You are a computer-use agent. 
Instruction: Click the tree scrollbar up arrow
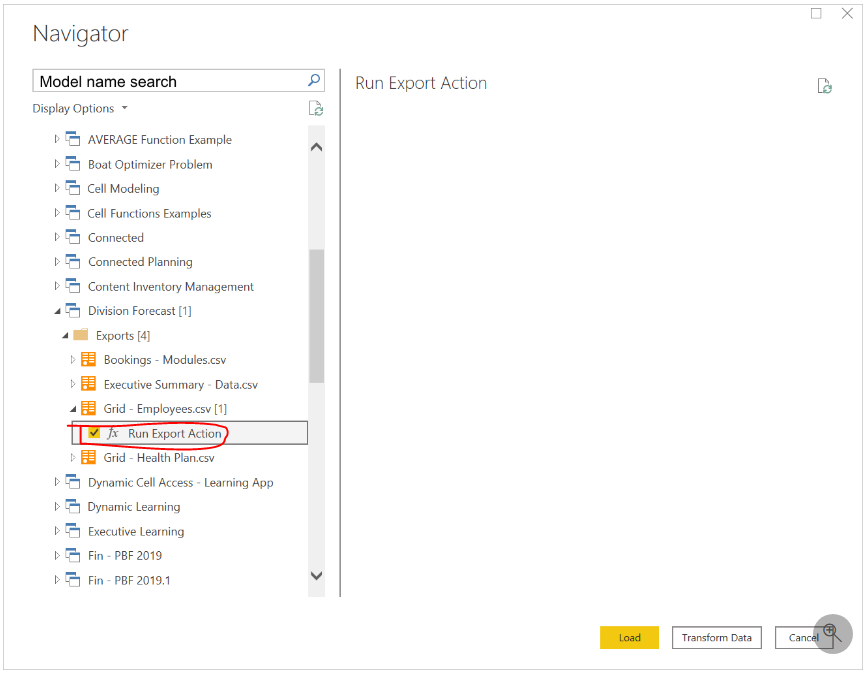(316, 147)
